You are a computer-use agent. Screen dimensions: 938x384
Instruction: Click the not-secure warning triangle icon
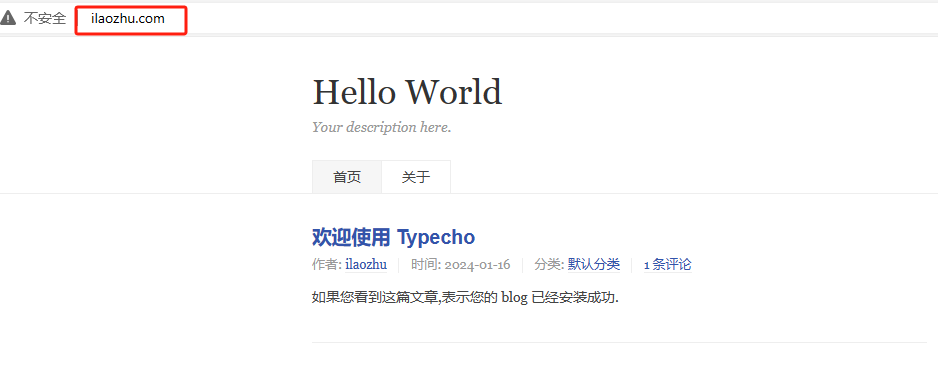click(8, 18)
